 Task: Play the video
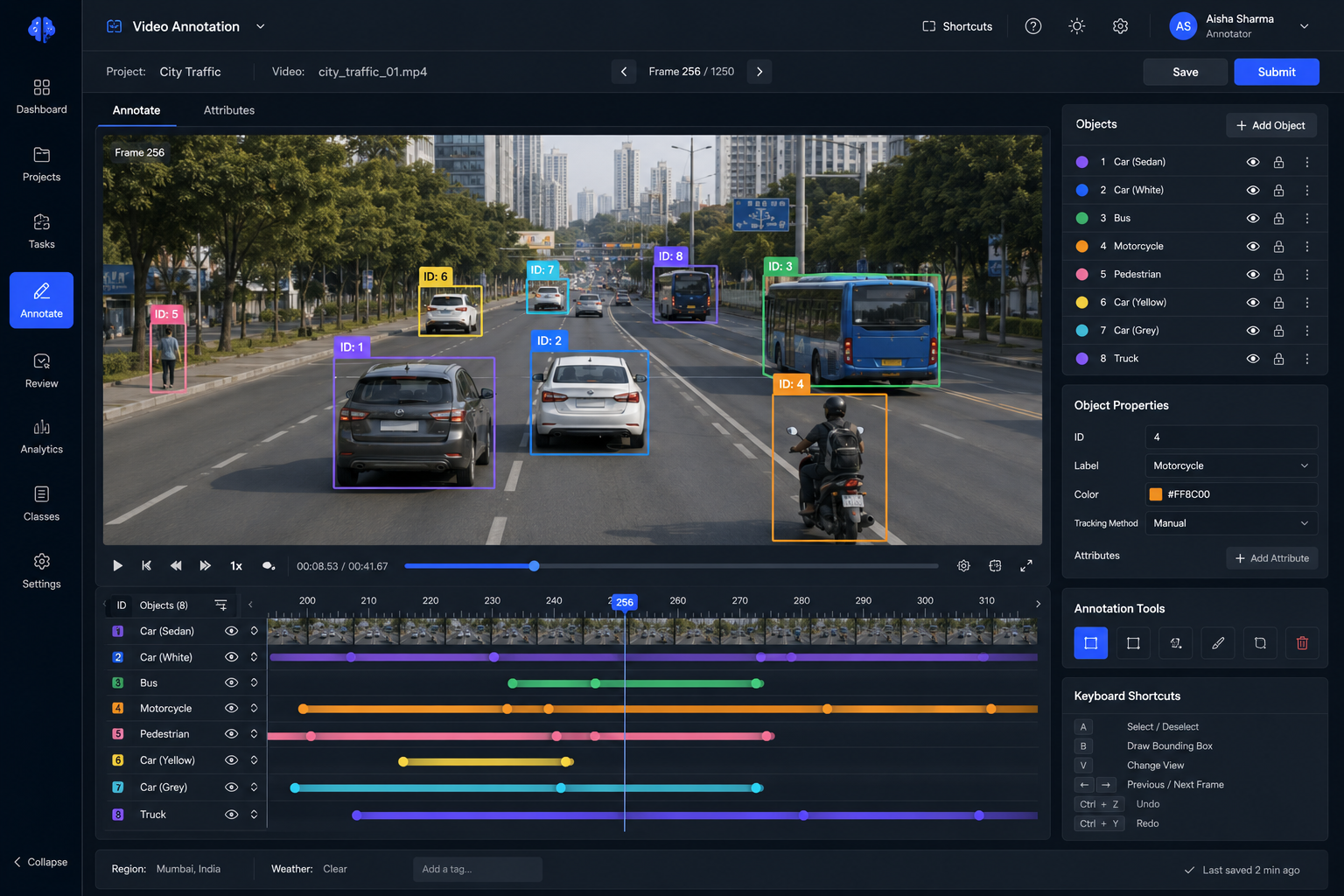(118, 566)
